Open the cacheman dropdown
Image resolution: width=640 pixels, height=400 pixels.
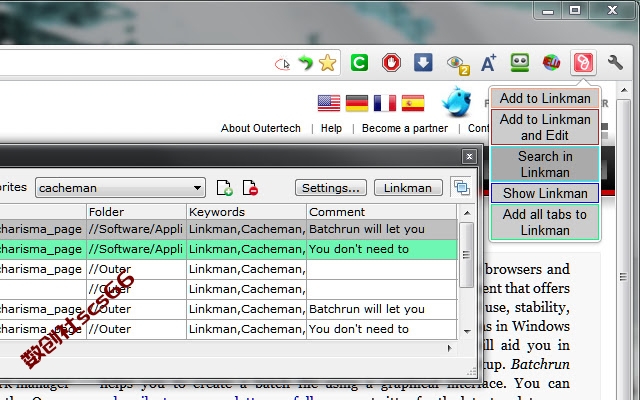[120, 188]
